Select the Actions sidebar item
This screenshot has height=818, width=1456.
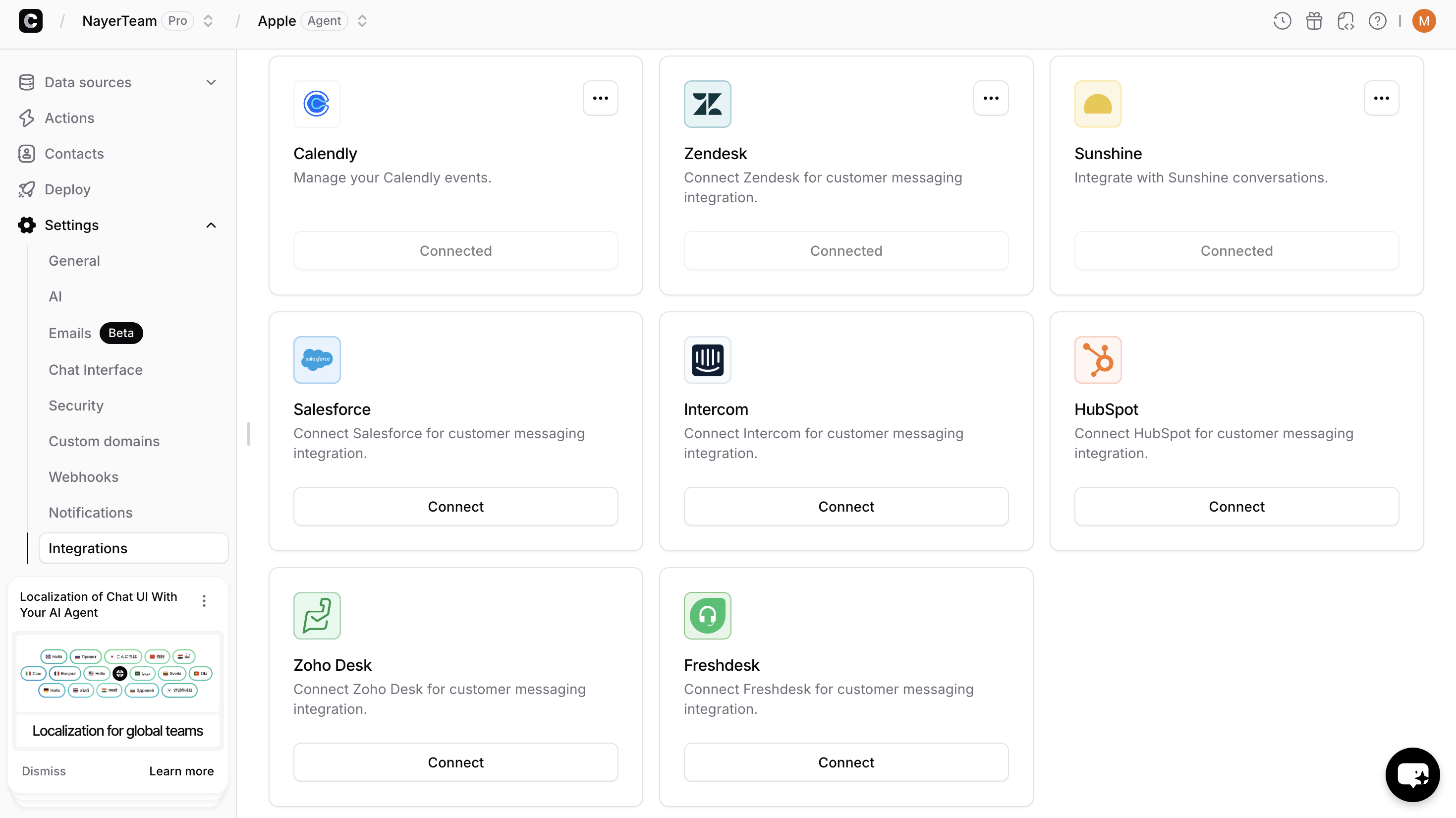[69, 117]
